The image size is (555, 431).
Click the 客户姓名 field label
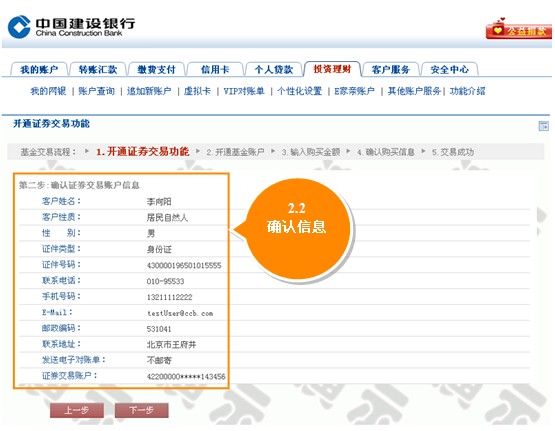61,201
